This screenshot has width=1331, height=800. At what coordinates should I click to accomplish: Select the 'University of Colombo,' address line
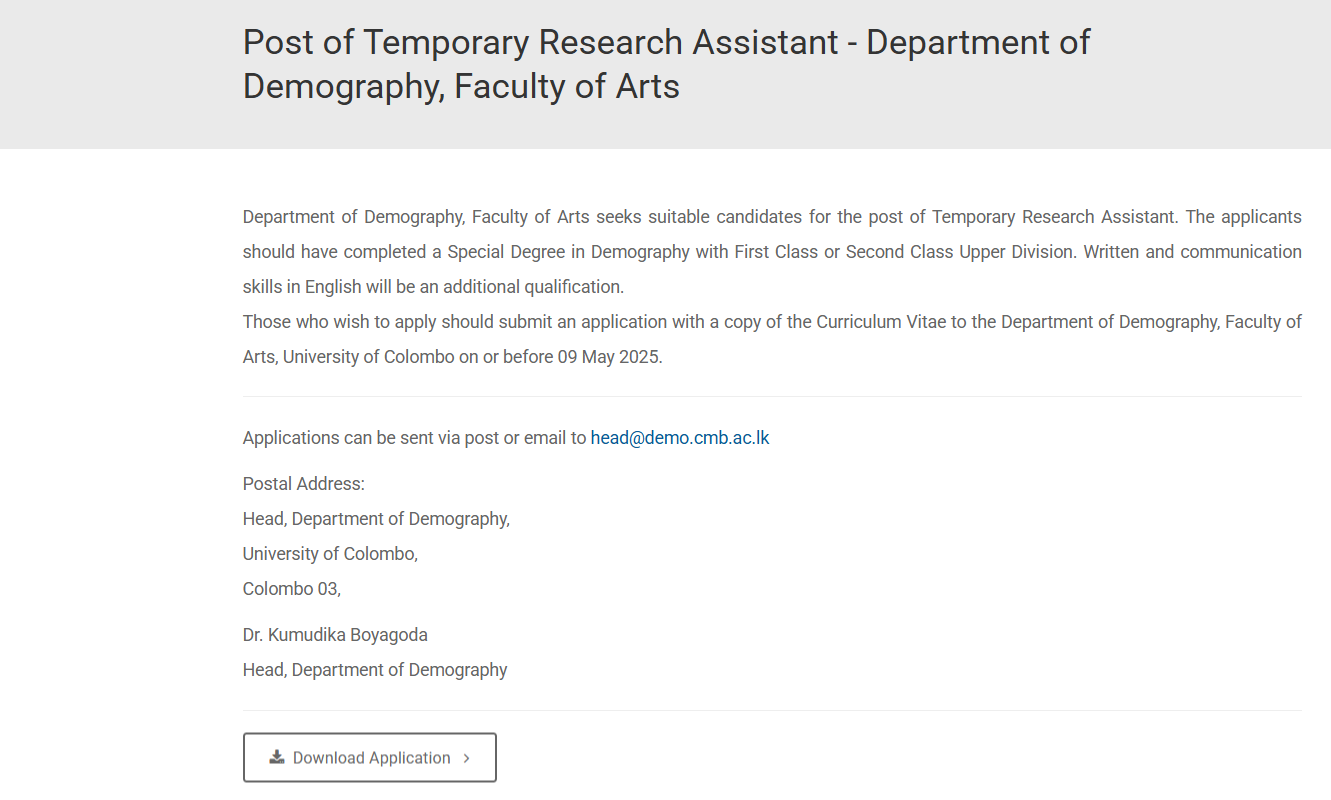(x=330, y=554)
